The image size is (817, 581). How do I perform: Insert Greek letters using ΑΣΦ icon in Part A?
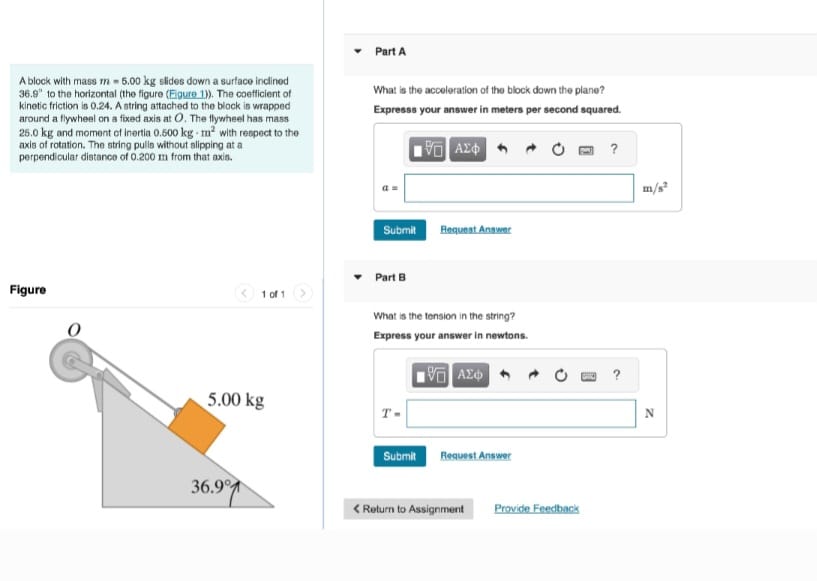click(x=468, y=148)
